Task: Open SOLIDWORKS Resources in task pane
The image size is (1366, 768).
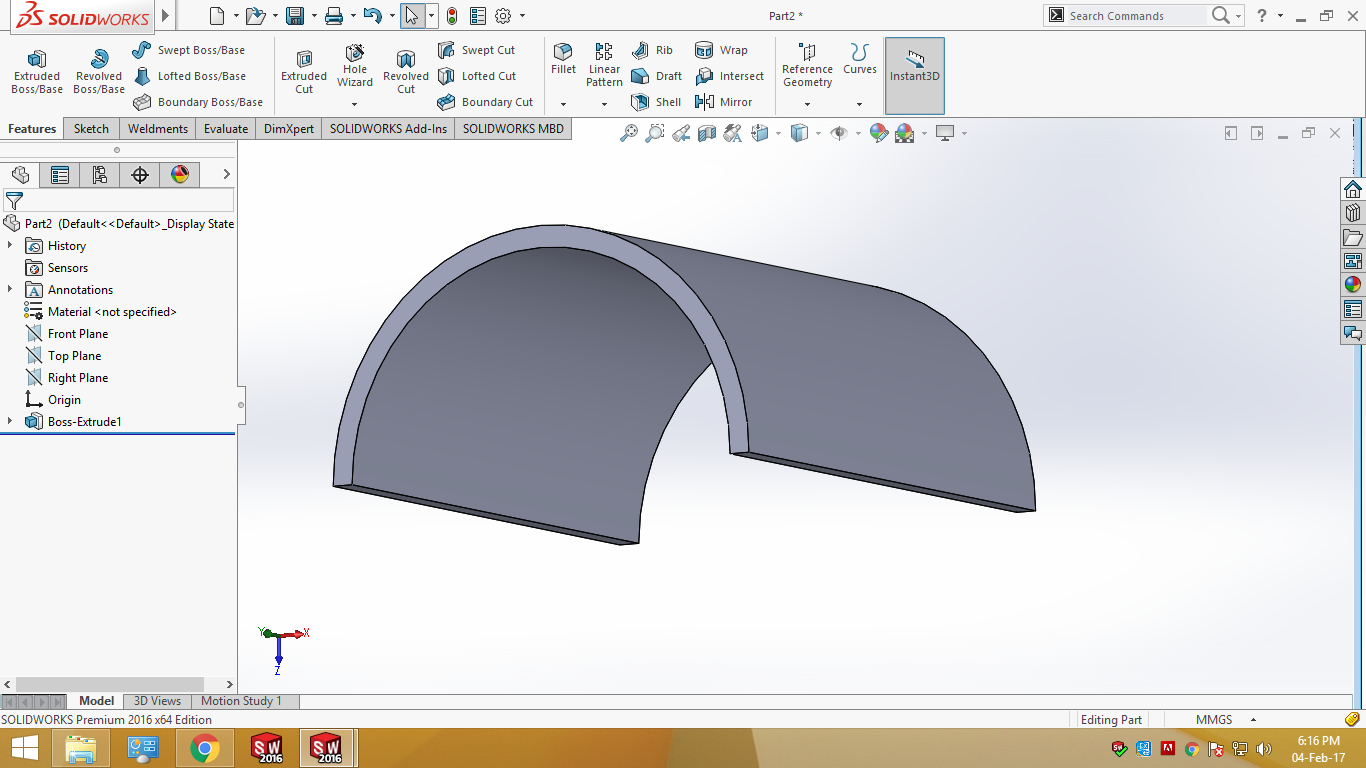Action: click(x=1353, y=189)
